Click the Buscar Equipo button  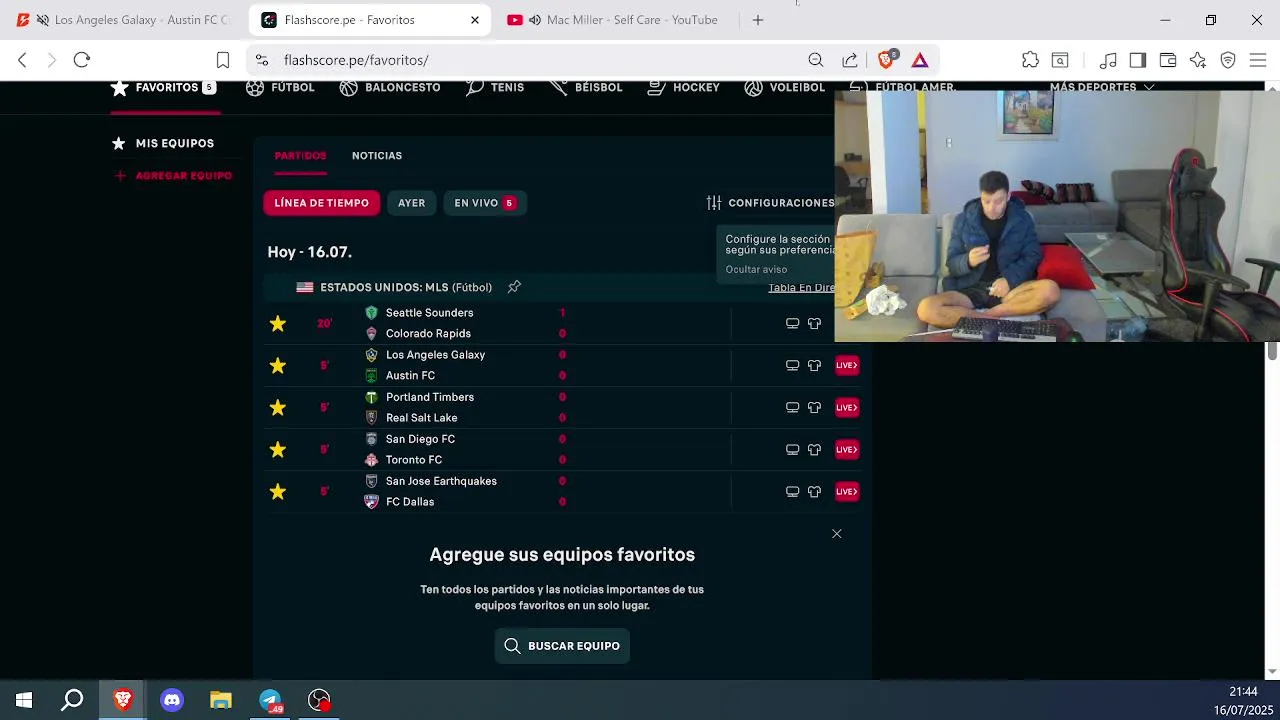pyautogui.click(x=562, y=646)
